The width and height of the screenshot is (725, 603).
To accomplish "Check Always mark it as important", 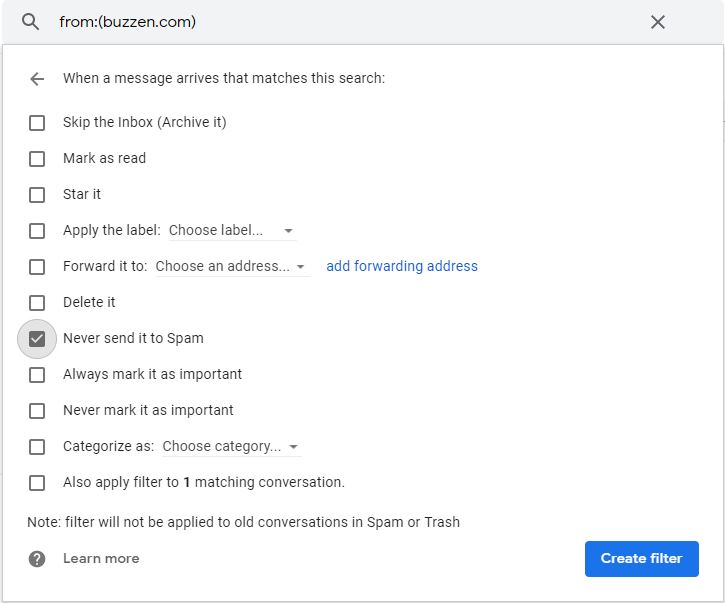I will click(37, 375).
